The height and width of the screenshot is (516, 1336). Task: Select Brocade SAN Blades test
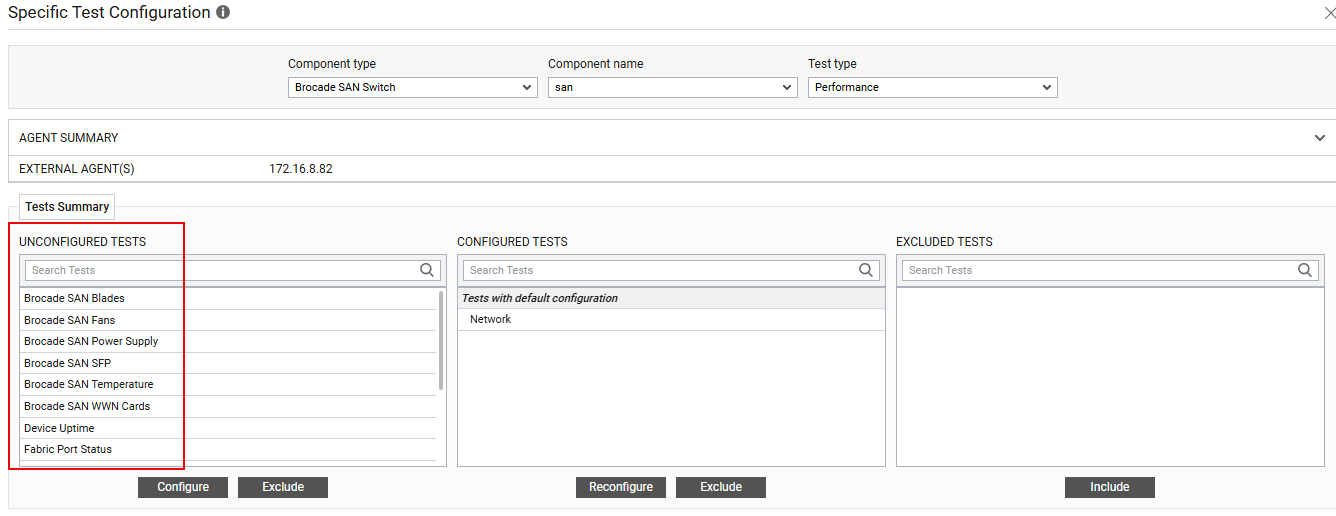[x=75, y=298]
